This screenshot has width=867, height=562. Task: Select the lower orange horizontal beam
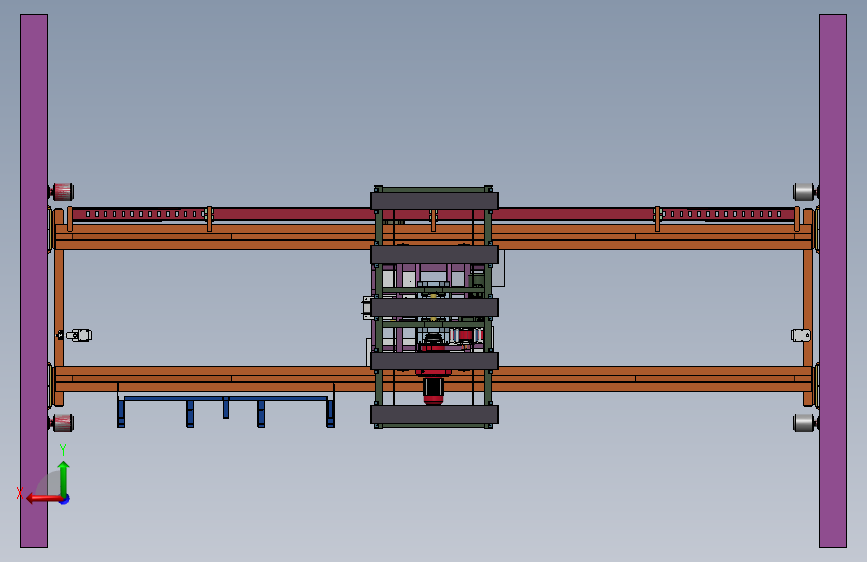434,379
